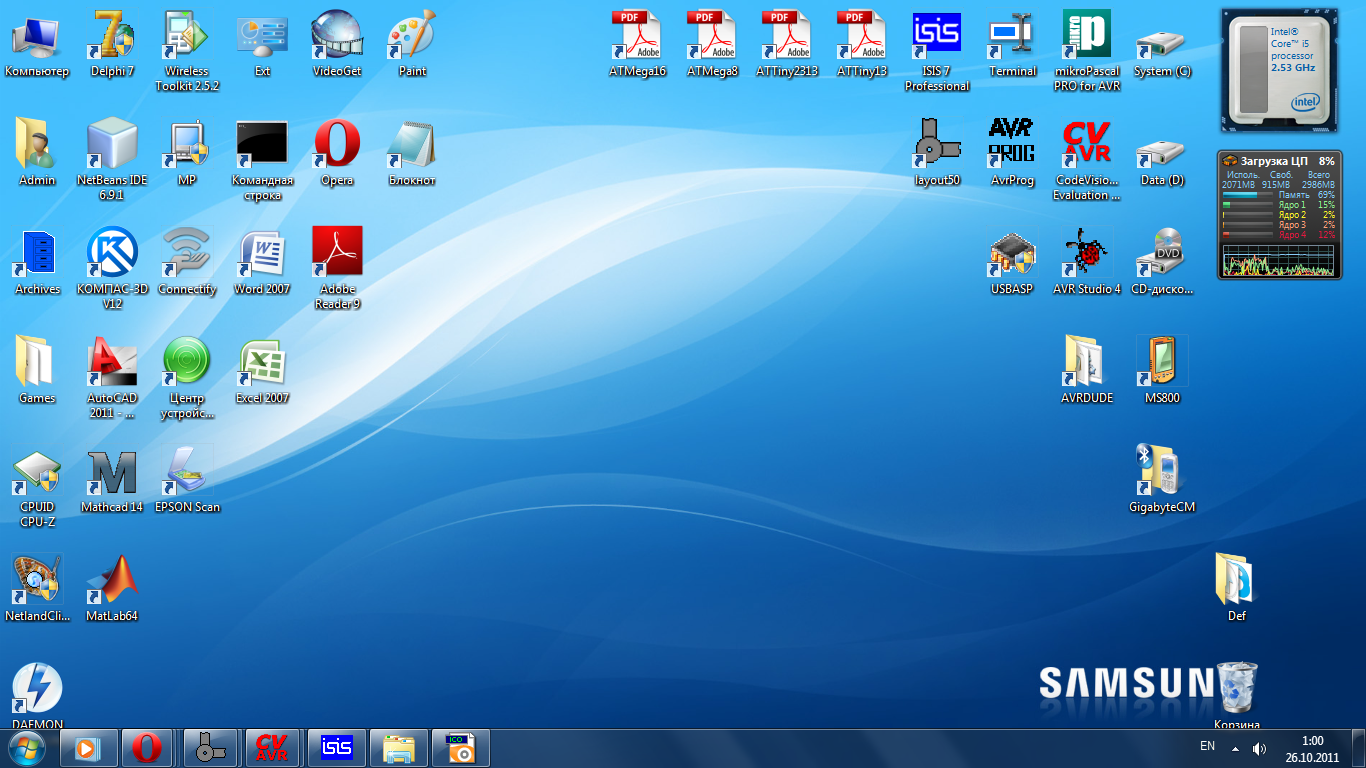Open the AVR Studio 4 ladybug icon
This screenshot has height=768, width=1366.
[x=1086, y=256]
